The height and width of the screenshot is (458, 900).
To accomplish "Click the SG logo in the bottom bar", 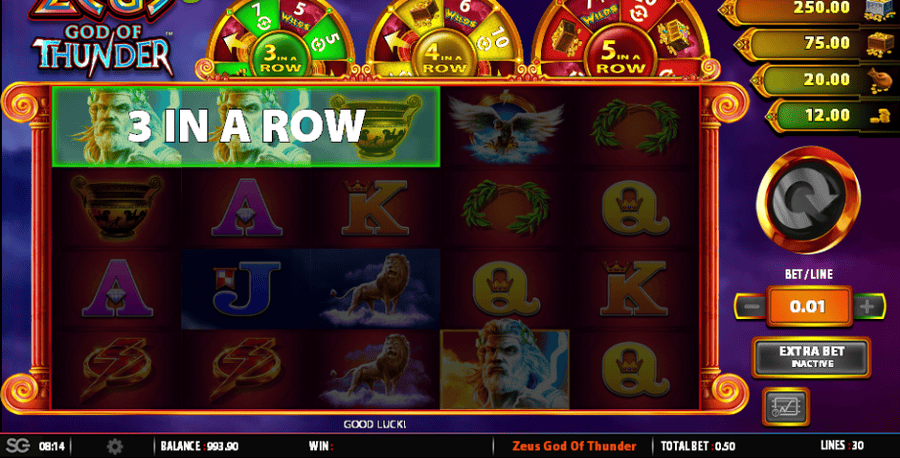I will click(17, 446).
